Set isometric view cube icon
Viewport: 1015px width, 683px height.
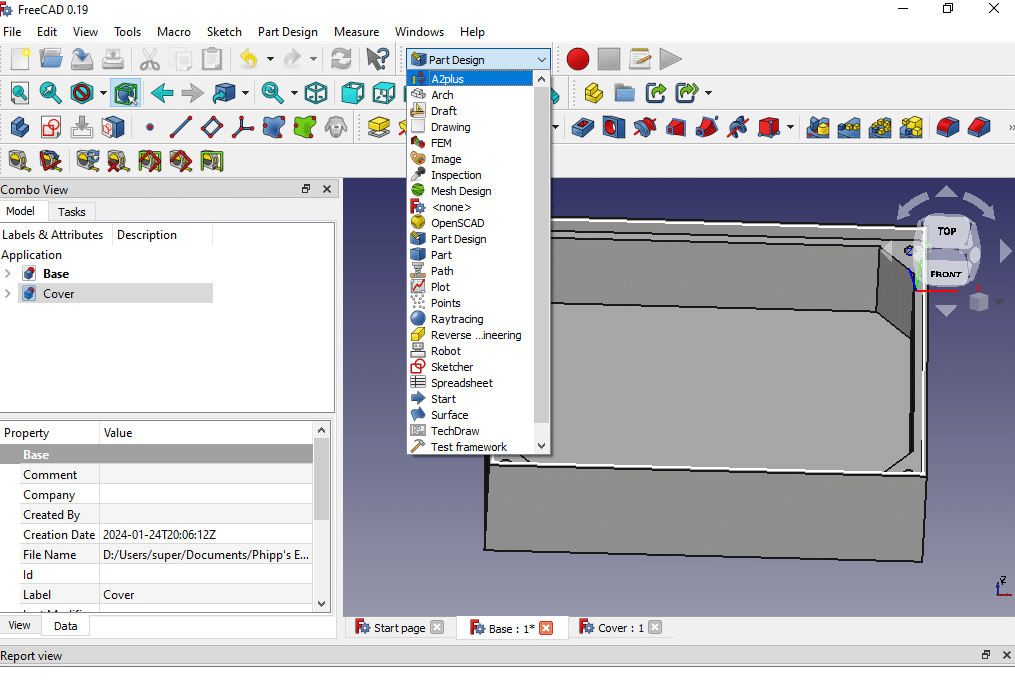[316, 93]
